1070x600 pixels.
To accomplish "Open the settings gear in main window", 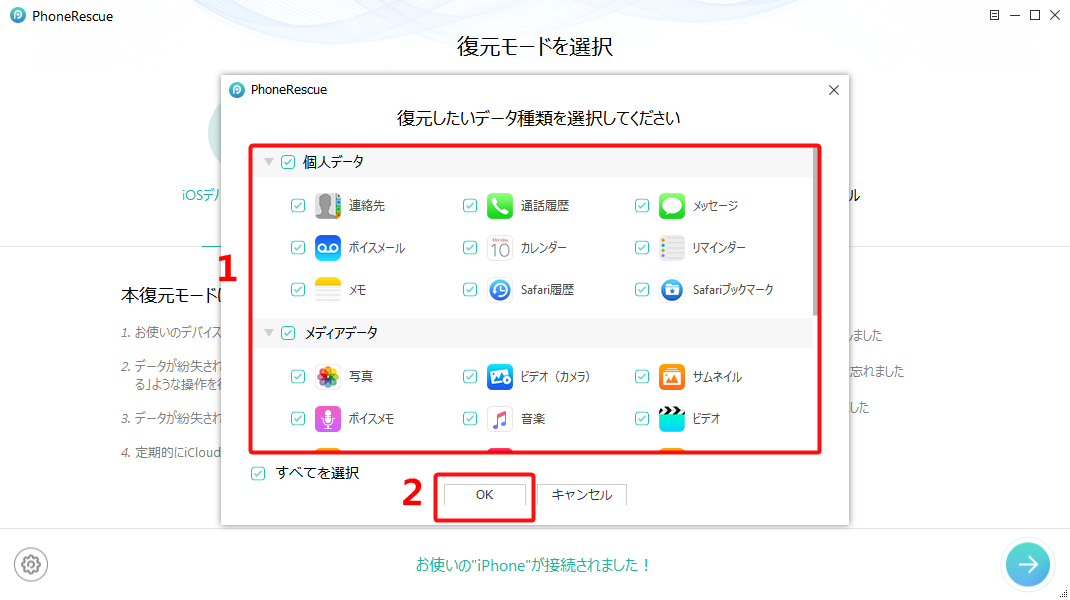I will click(31, 565).
